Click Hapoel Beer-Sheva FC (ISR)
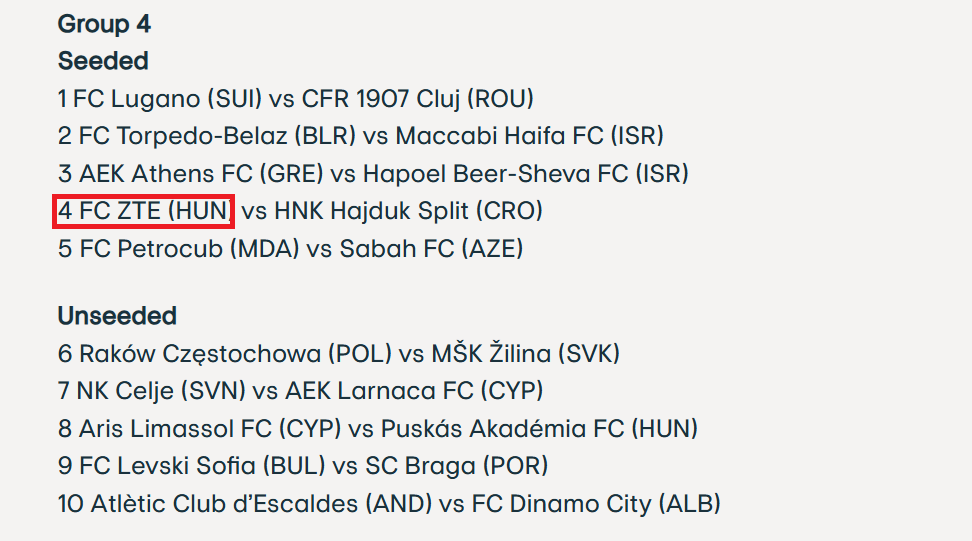 pyautogui.click(x=526, y=174)
